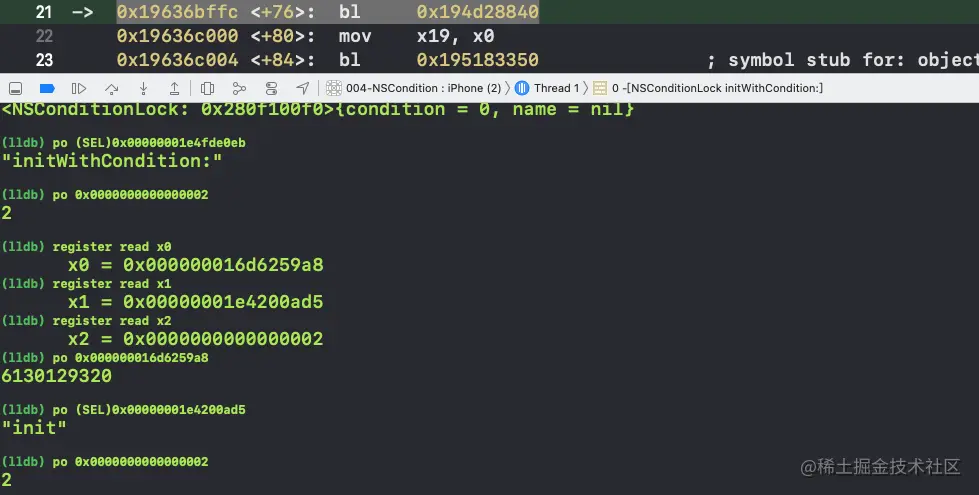The image size is (979, 495).
Task: Click the stack frame icon before frame 0
Action: click(600, 88)
